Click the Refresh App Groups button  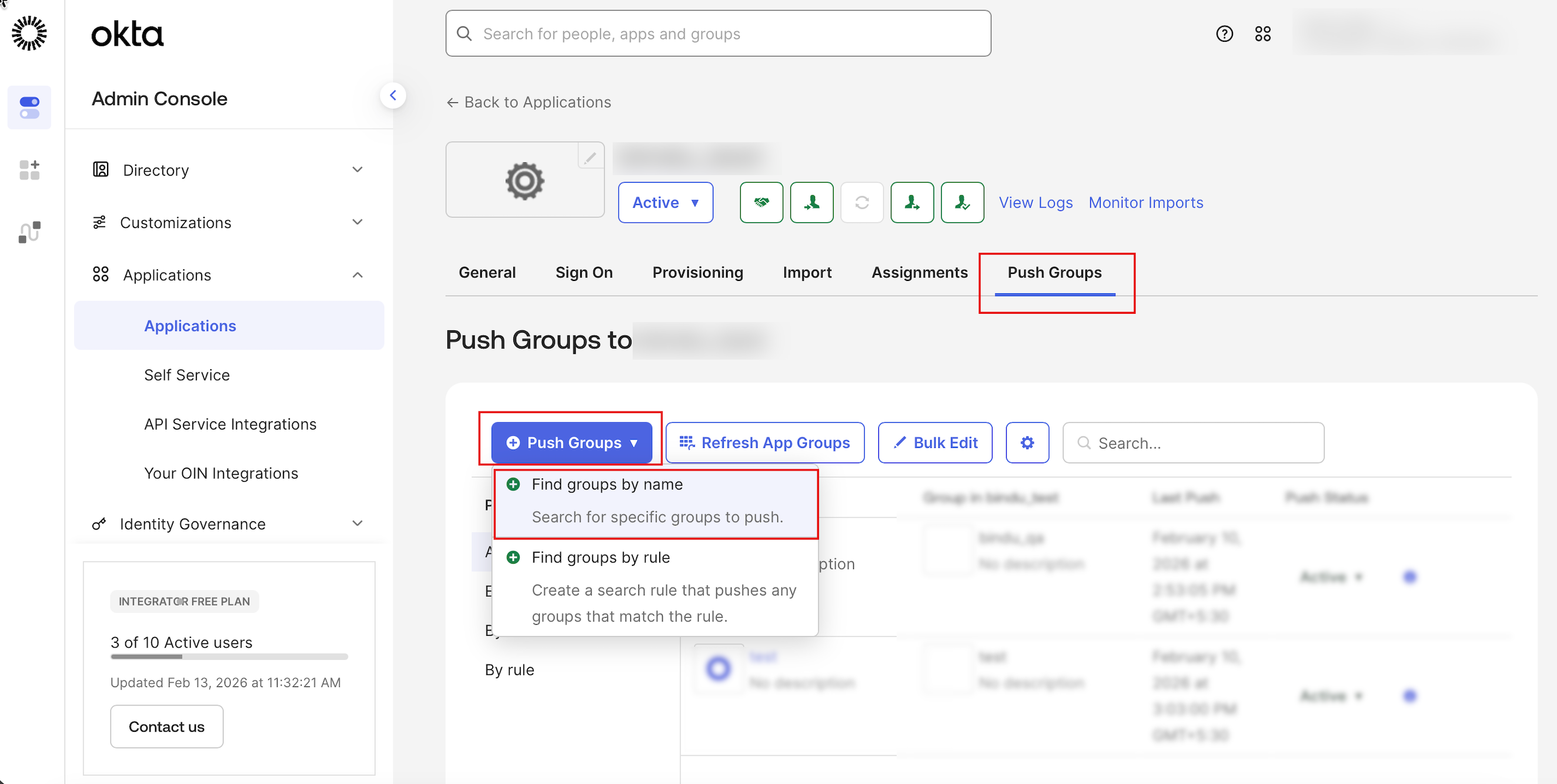(x=764, y=443)
